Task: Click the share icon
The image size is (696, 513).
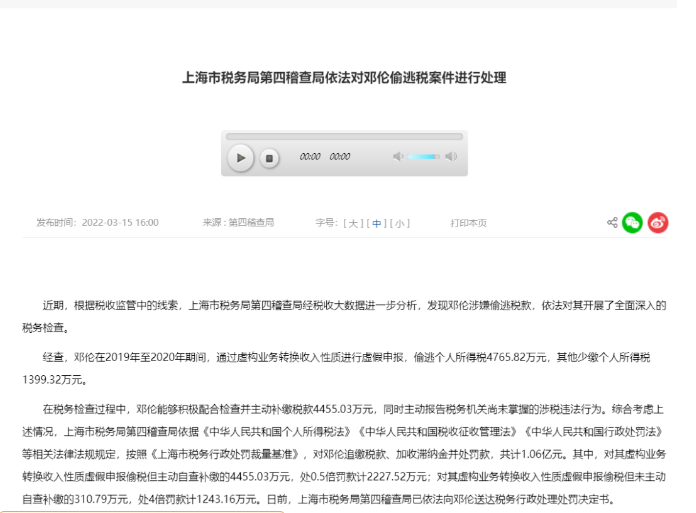Action: [x=612, y=223]
